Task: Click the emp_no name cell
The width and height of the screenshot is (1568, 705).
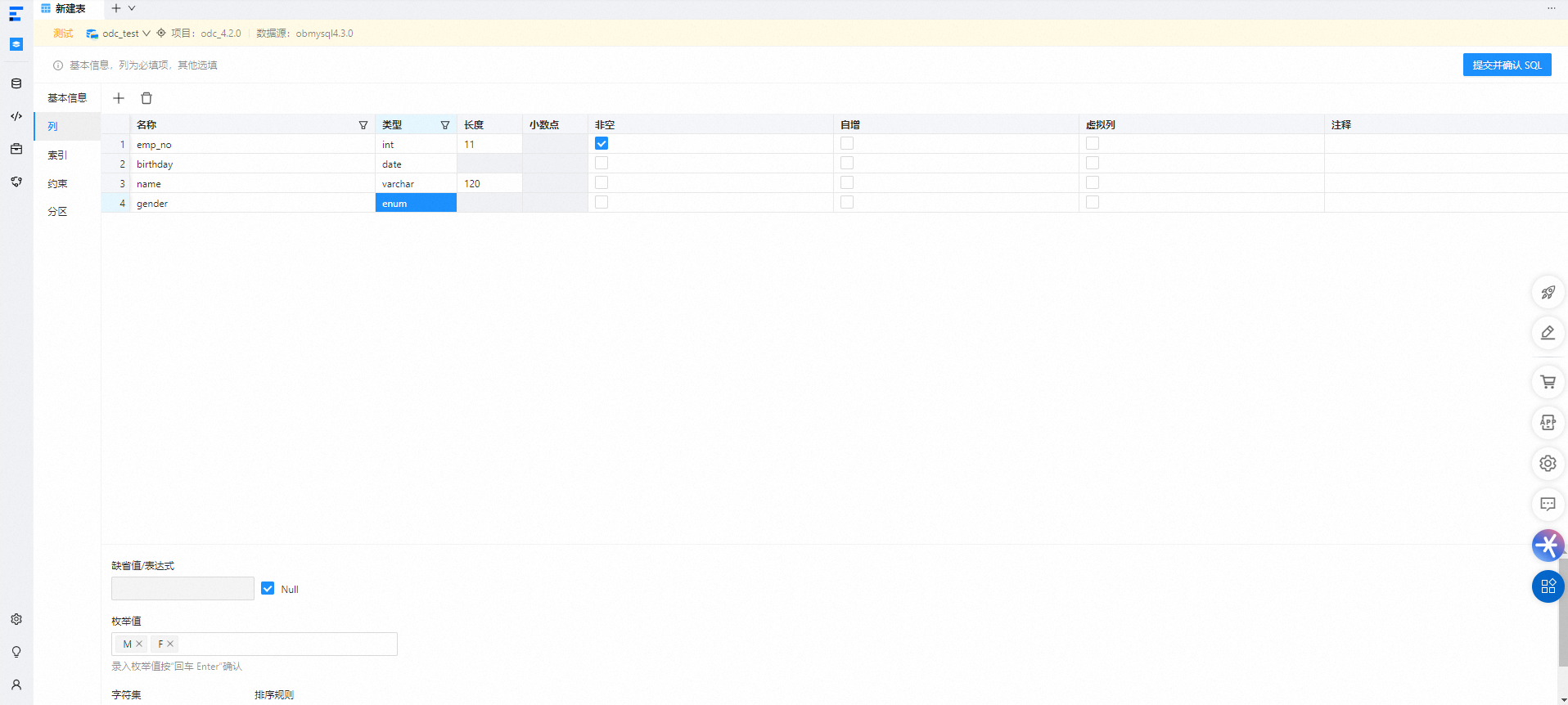Action: [253, 144]
